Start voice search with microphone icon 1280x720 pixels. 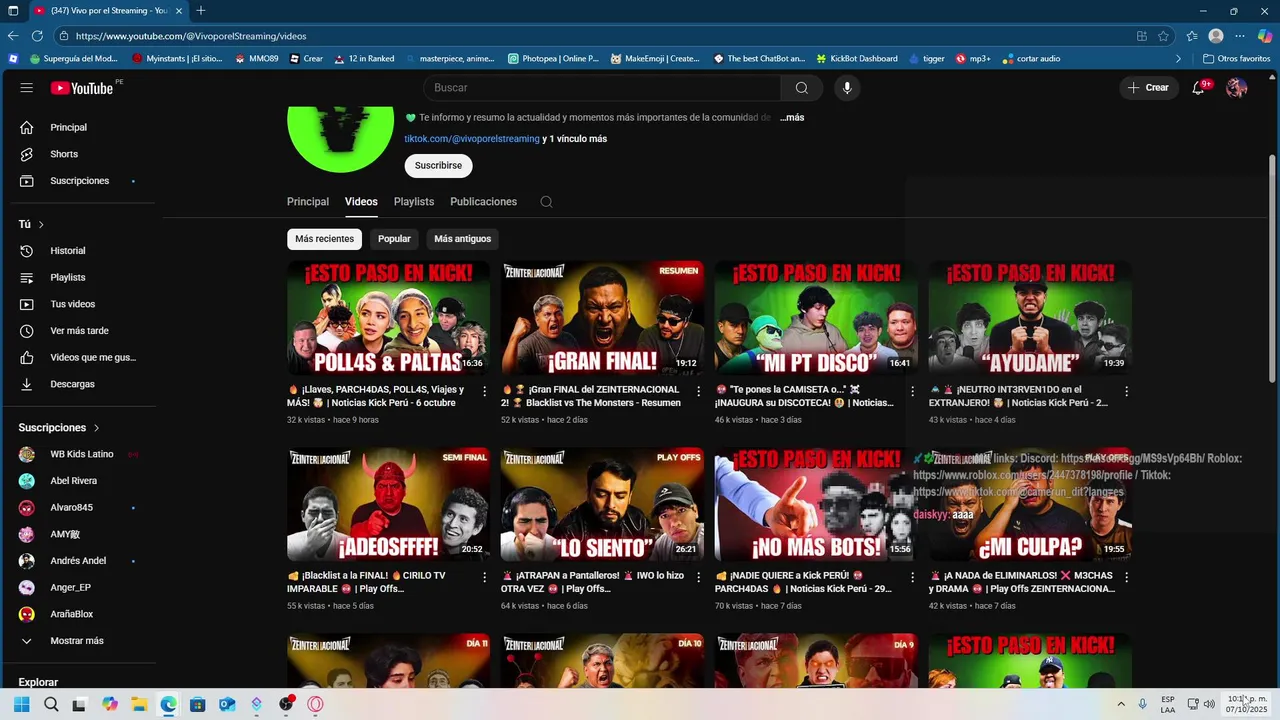point(847,88)
